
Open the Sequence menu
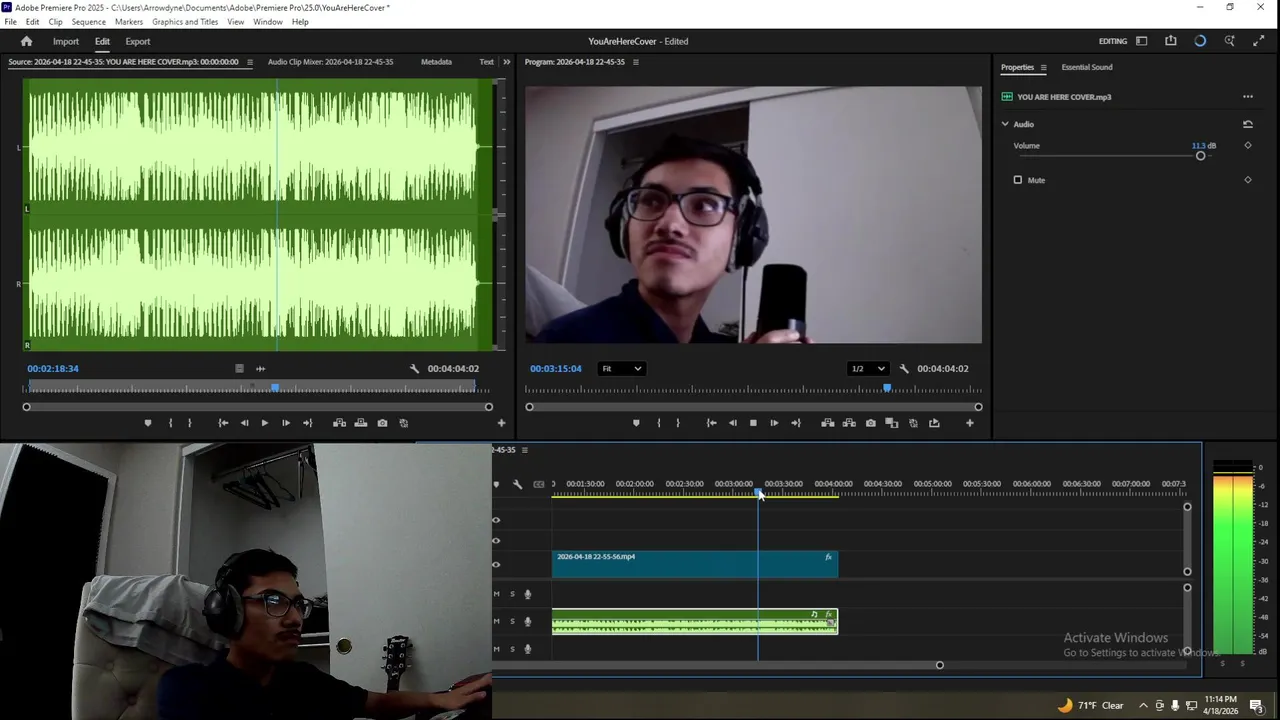(x=89, y=22)
